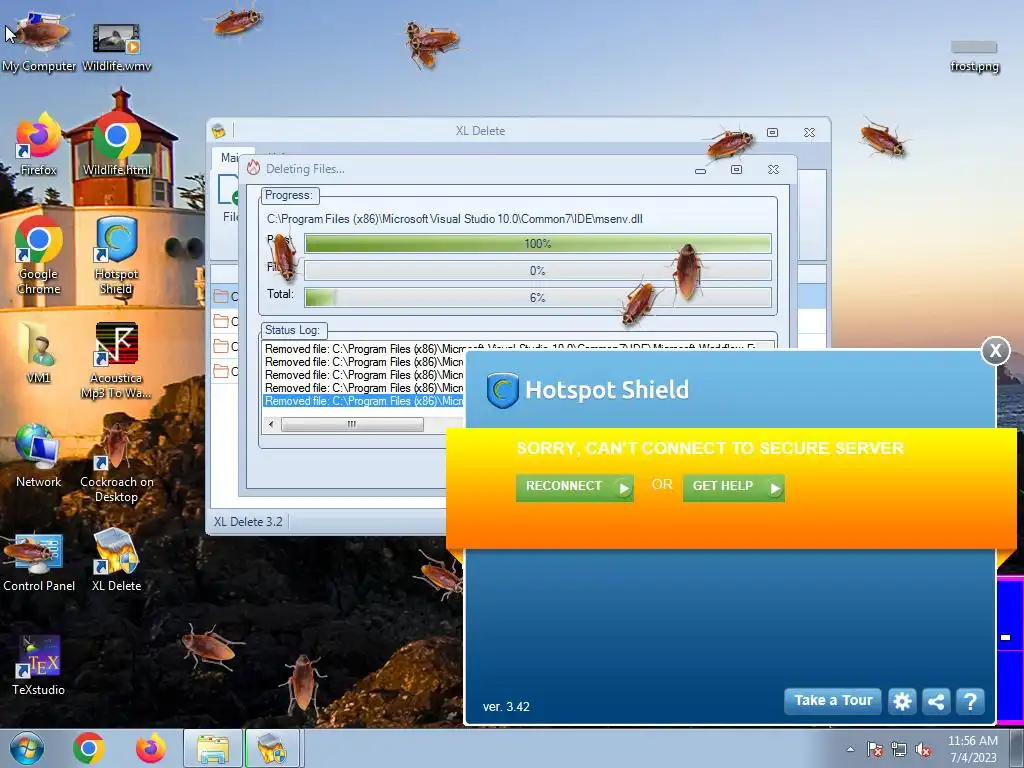Open frost.png desktop file
Image resolution: width=1024 pixels, height=768 pixels.
click(974, 56)
